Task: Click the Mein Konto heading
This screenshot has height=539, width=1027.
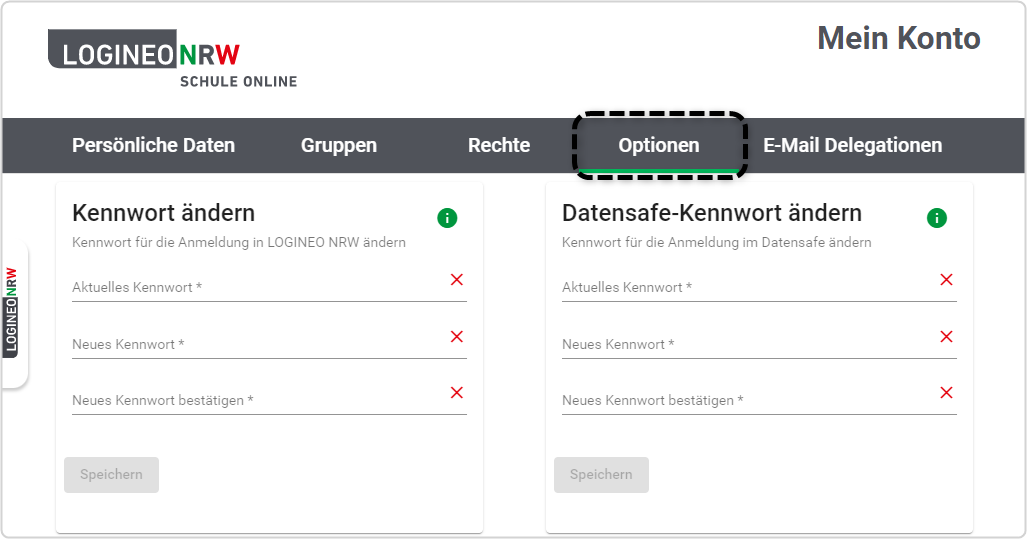Action: coord(899,39)
